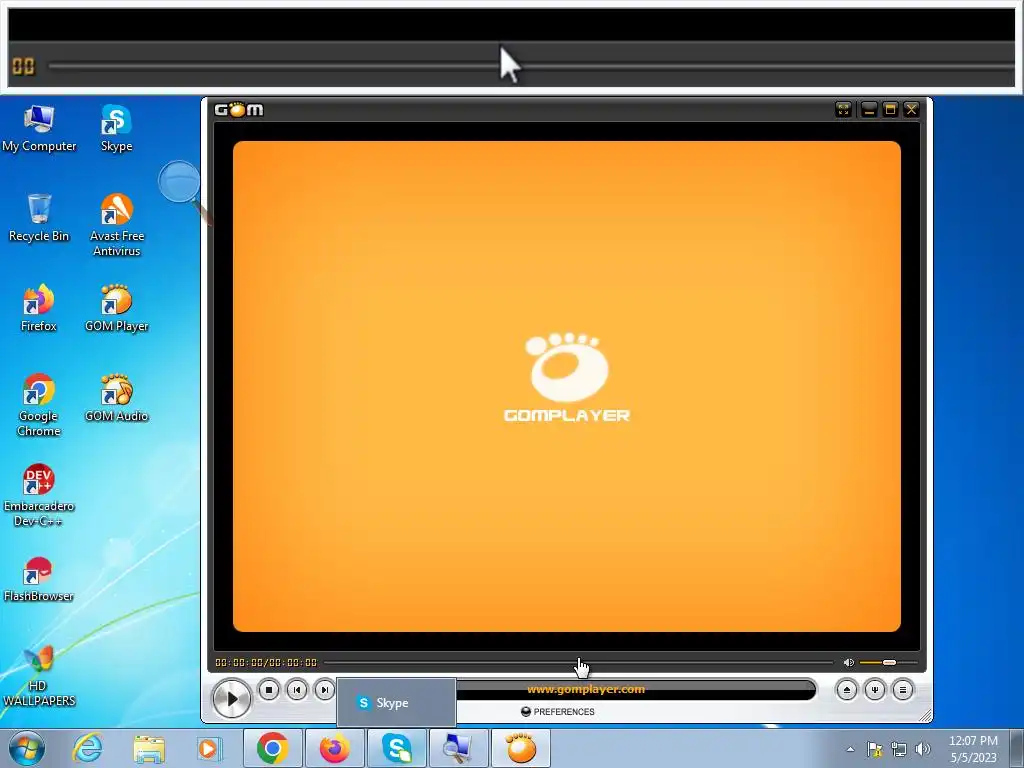The height and width of the screenshot is (768, 1024).
Task: Open the GOM playlist button
Action: point(903,690)
